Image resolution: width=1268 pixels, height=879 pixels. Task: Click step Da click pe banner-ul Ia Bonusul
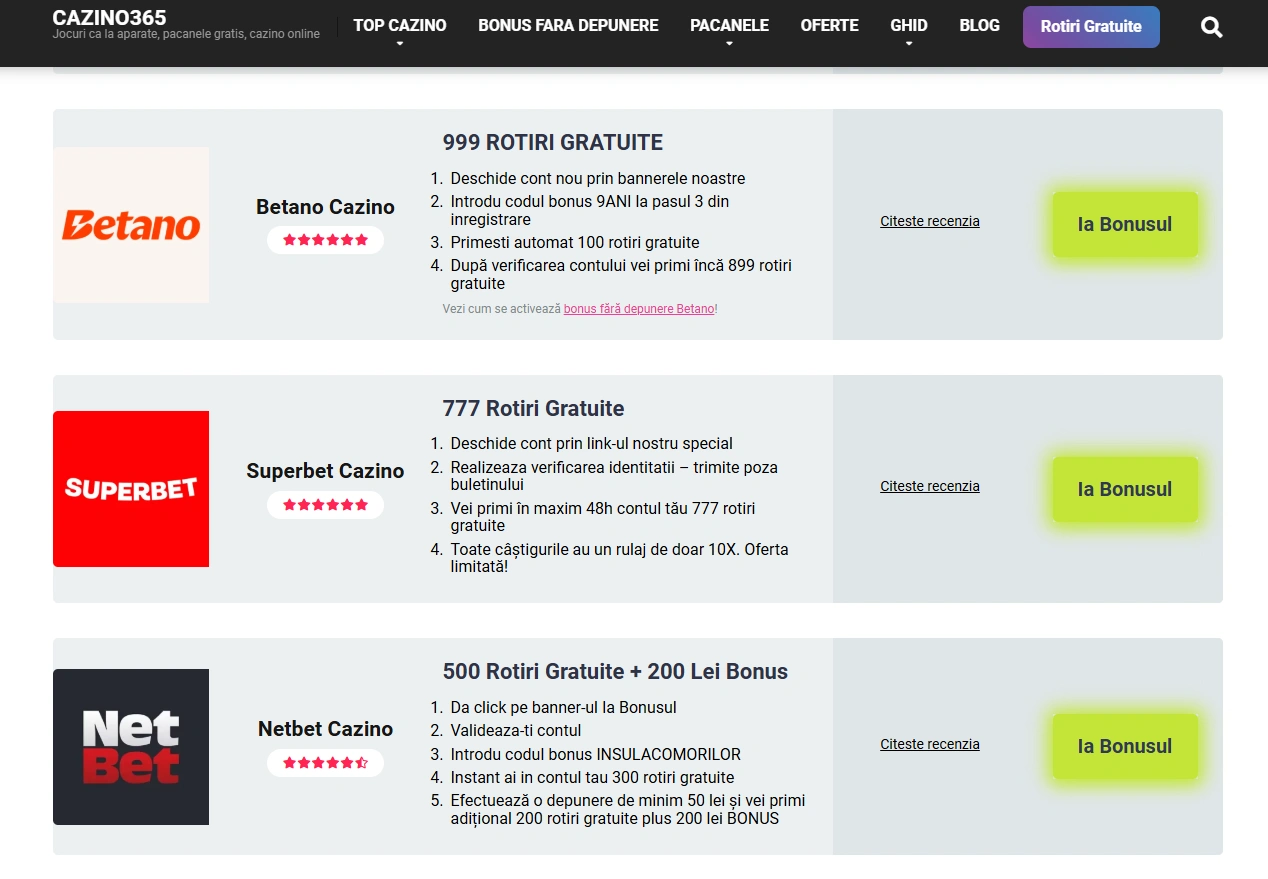coord(564,707)
